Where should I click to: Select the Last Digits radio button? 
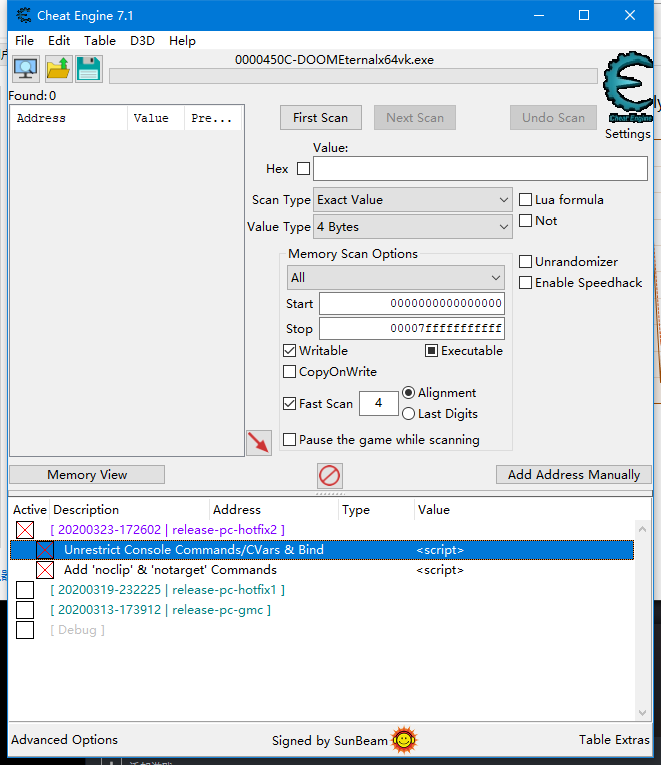tap(409, 414)
